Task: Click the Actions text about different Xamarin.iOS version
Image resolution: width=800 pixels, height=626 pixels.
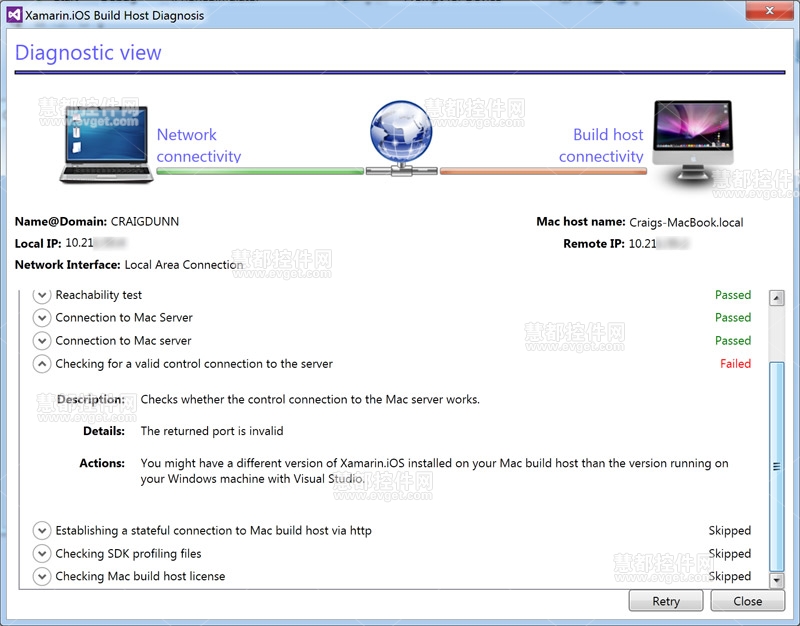Action: (x=434, y=471)
